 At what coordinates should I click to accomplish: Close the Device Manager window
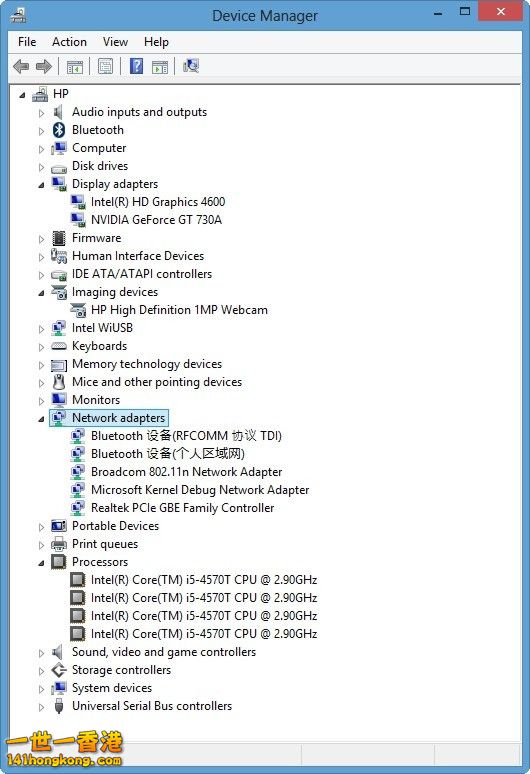(x=500, y=11)
